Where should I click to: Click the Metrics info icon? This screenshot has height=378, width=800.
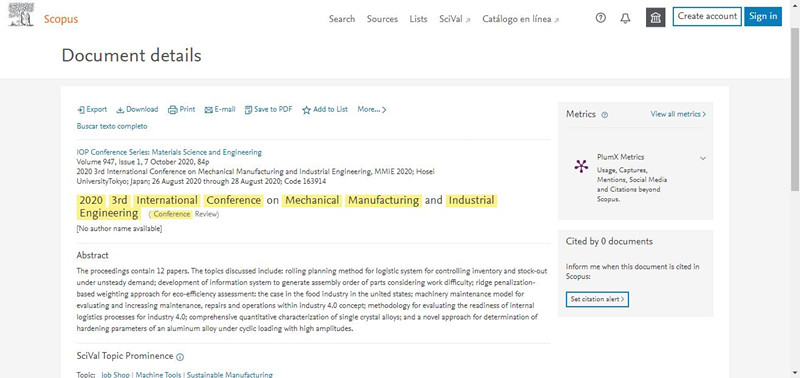click(x=605, y=115)
